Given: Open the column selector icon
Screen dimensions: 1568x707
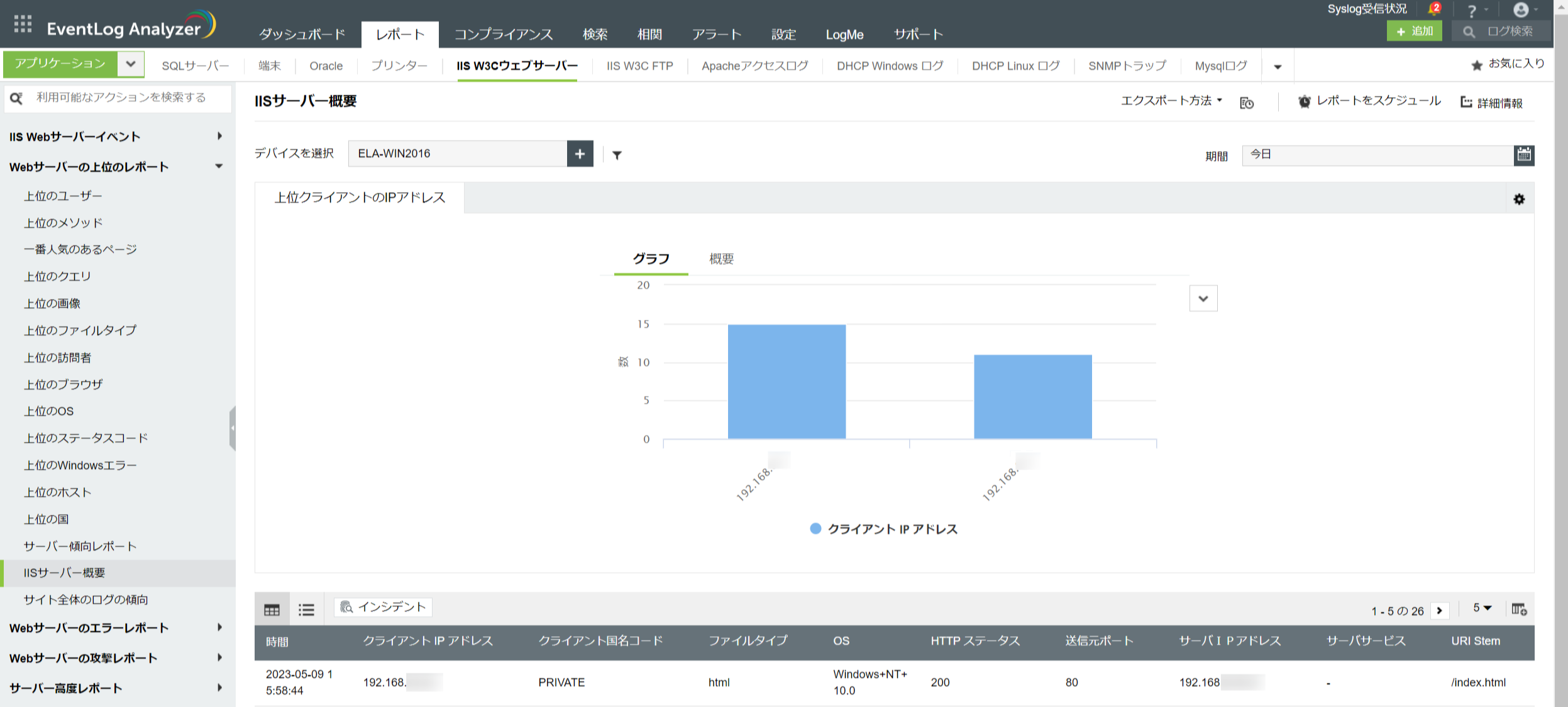Looking at the screenshot, I should coord(1519,609).
